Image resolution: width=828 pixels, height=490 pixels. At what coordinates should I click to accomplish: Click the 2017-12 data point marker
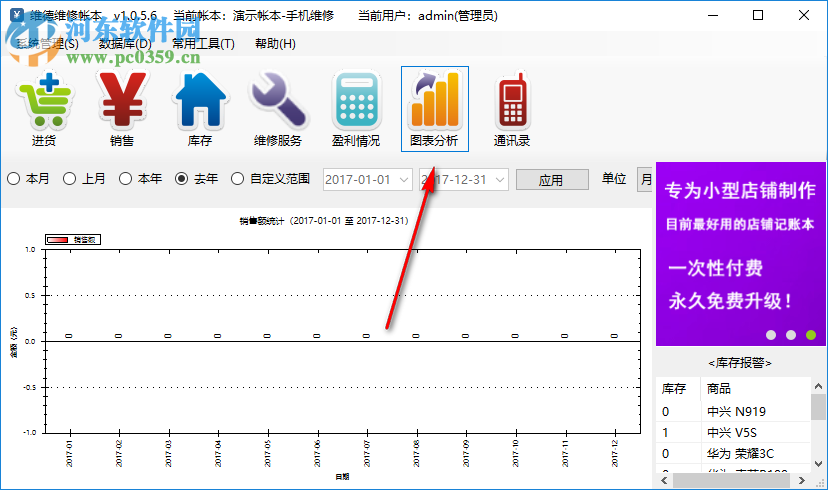(x=614, y=336)
